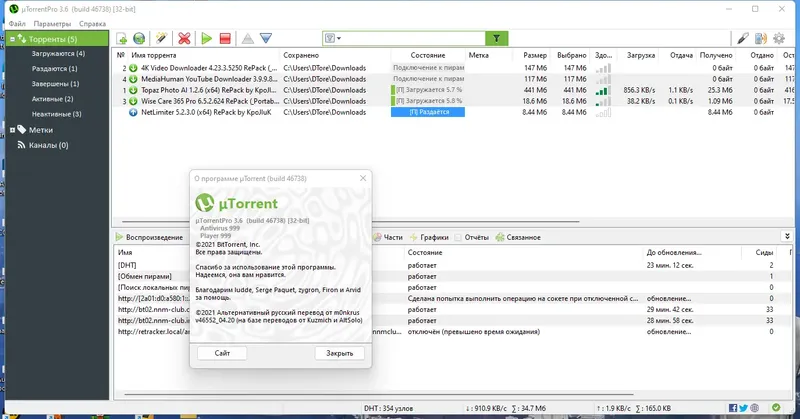Click the blue Раздаётся status bar
This screenshot has width=800, height=419.
[x=428, y=112]
